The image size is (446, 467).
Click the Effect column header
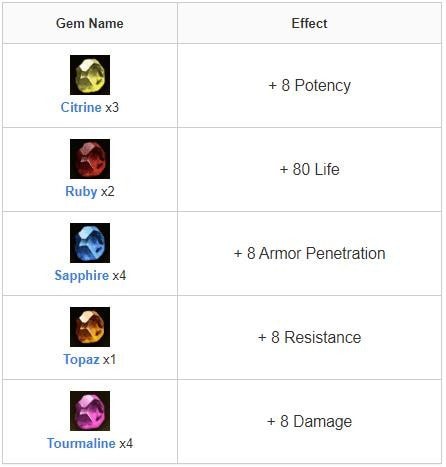[x=309, y=23]
